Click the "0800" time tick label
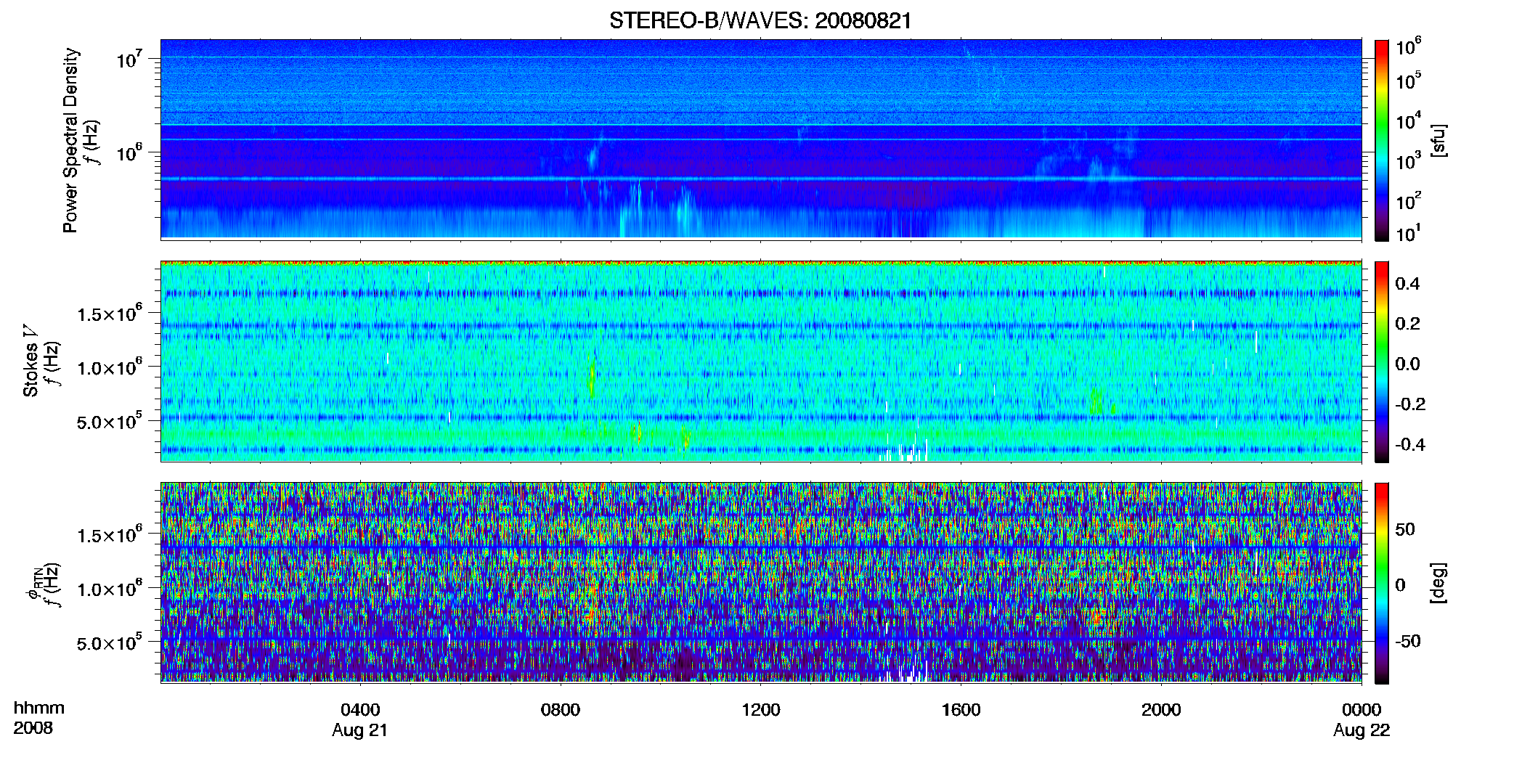The width and height of the screenshot is (1522, 784). pyautogui.click(x=561, y=710)
